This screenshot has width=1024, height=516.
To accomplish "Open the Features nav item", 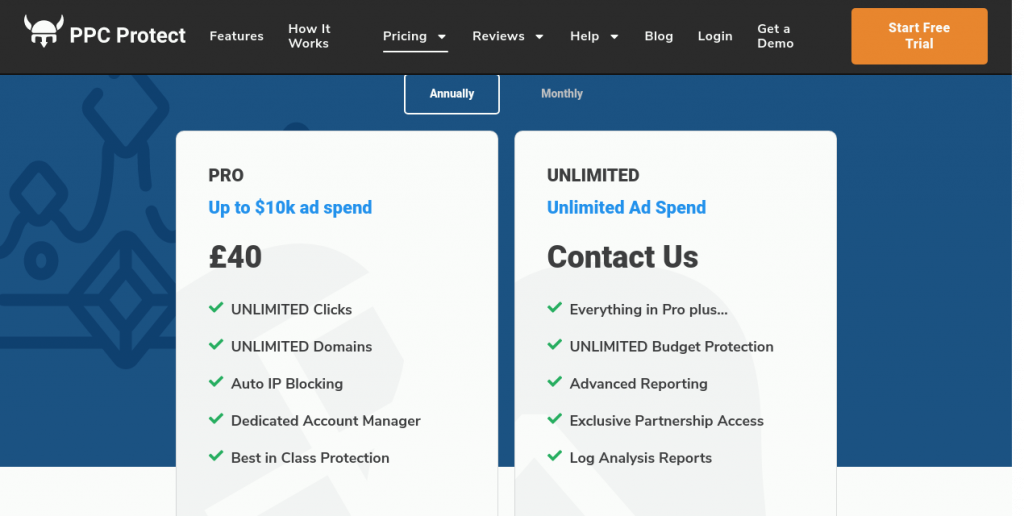I will click(x=236, y=37).
